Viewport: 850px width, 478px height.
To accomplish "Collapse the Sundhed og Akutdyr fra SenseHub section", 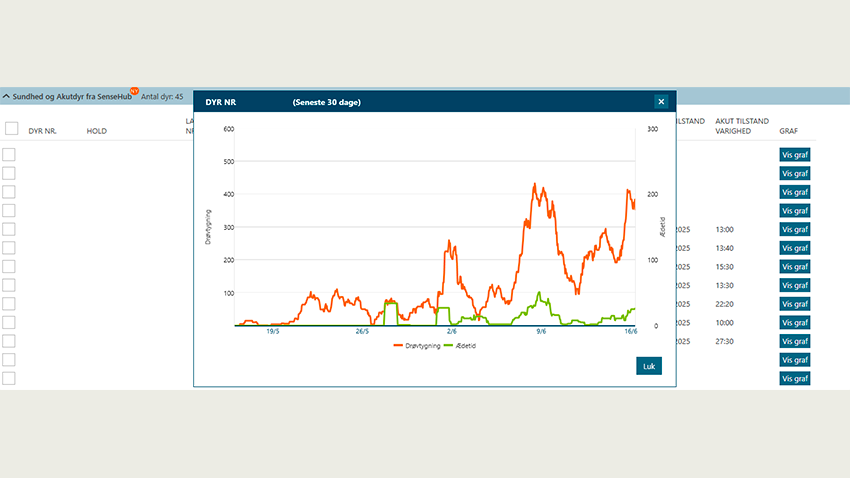I will pyautogui.click(x=6, y=97).
